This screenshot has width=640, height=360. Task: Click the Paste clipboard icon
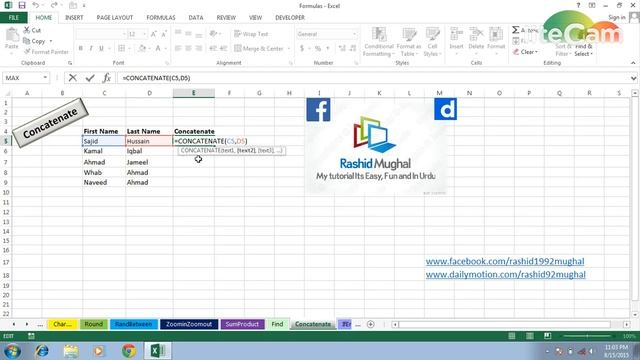click(x=12, y=35)
